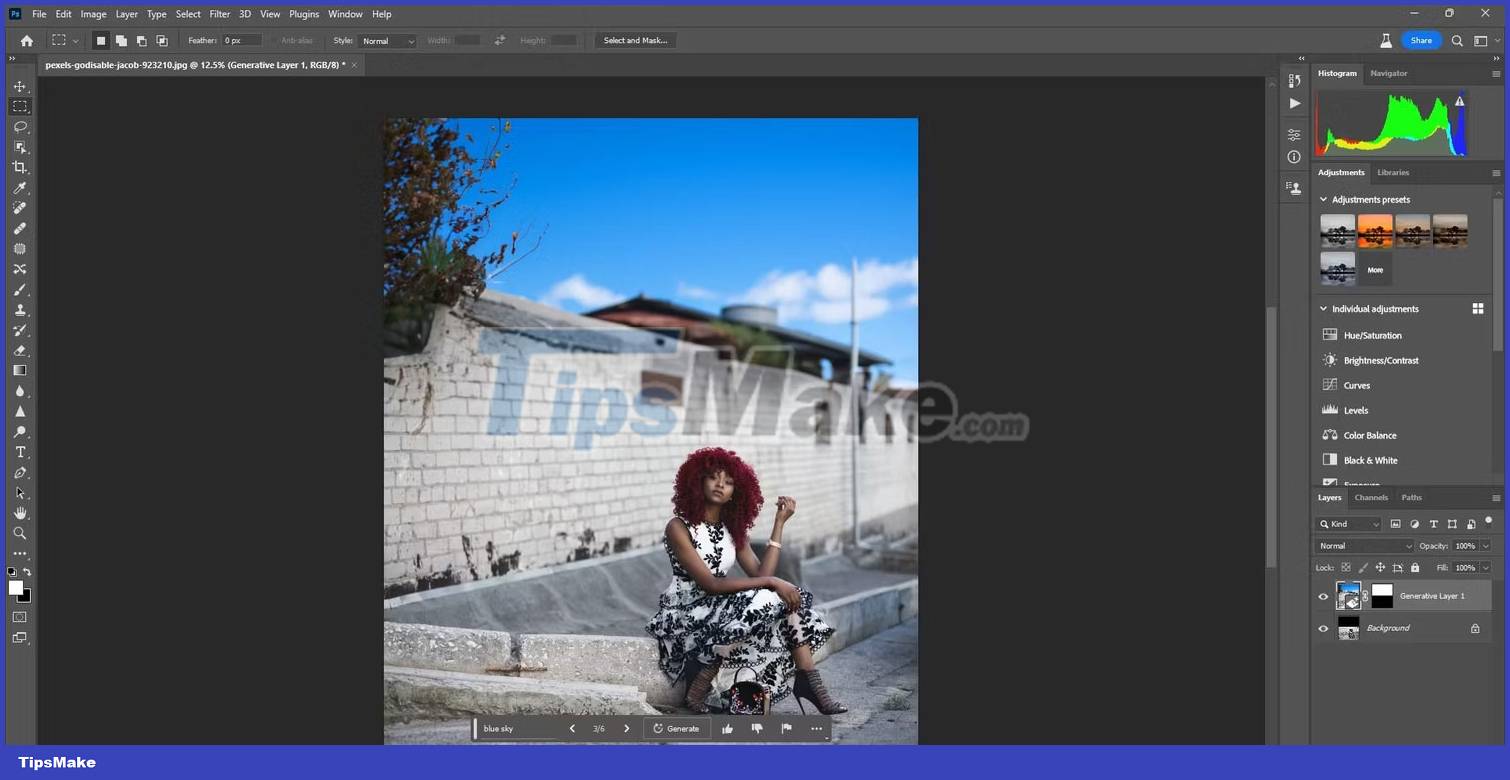Open the layer blending mode dropdown
Image resolution: width=1510 pixels, height=780 pixels.
click(x=1363, y=546)
